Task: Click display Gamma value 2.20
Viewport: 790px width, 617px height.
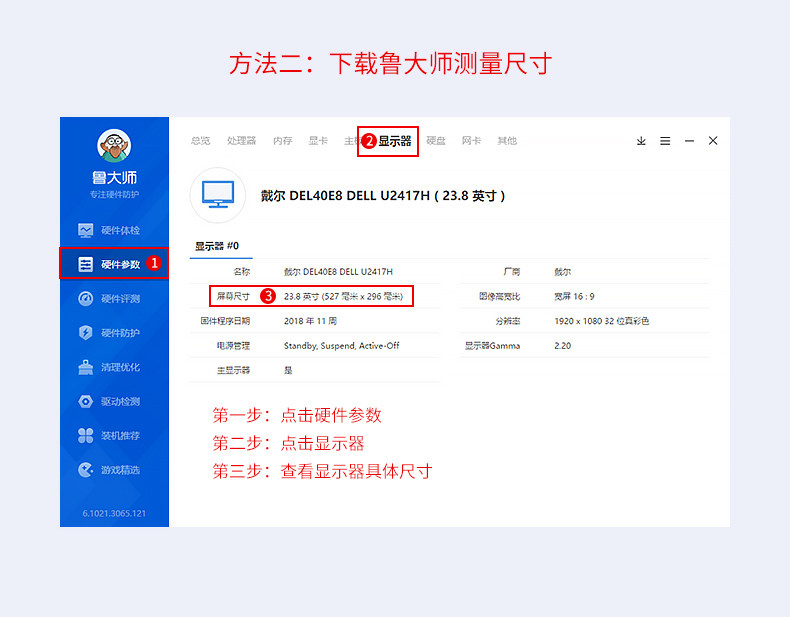Action: (x=562, y=346)
